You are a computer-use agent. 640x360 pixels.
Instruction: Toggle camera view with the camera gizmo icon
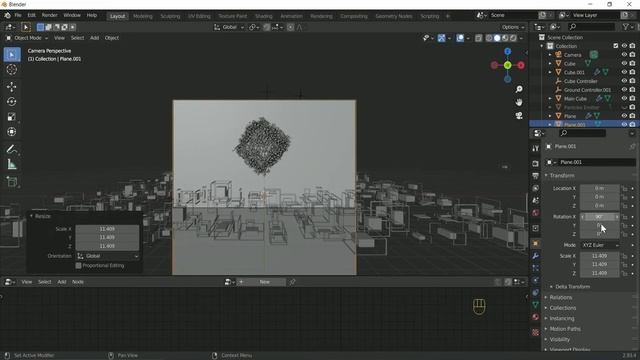[x=519, y=116]
